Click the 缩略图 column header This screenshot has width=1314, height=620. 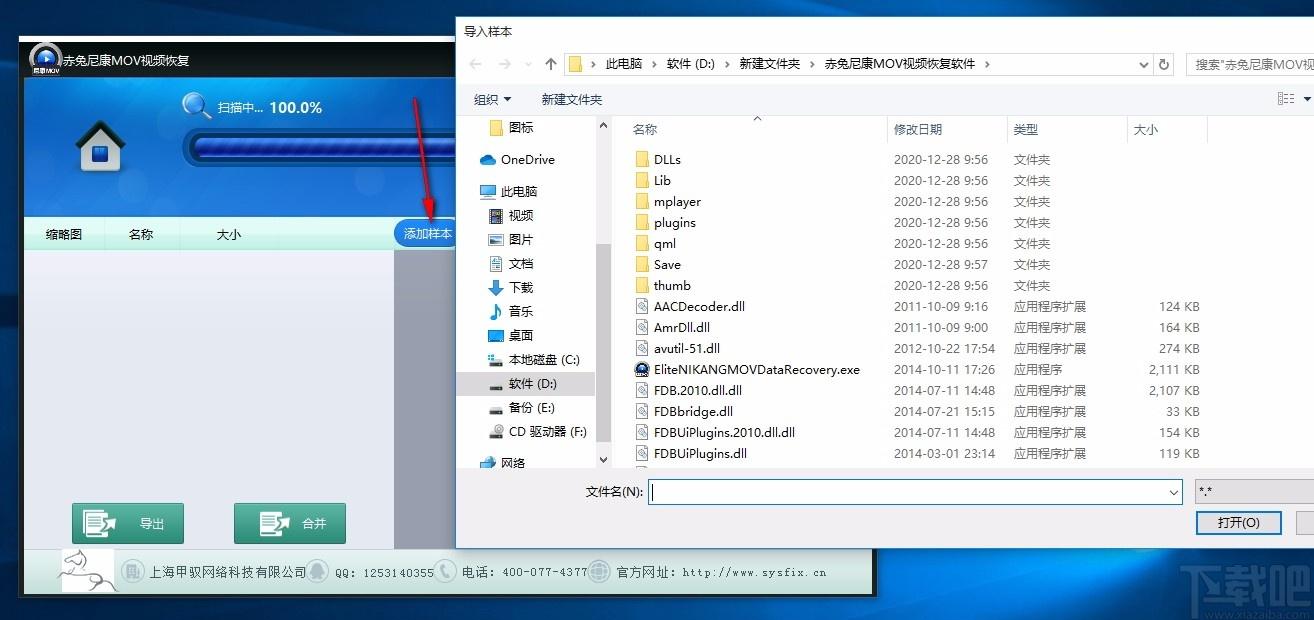64,235
